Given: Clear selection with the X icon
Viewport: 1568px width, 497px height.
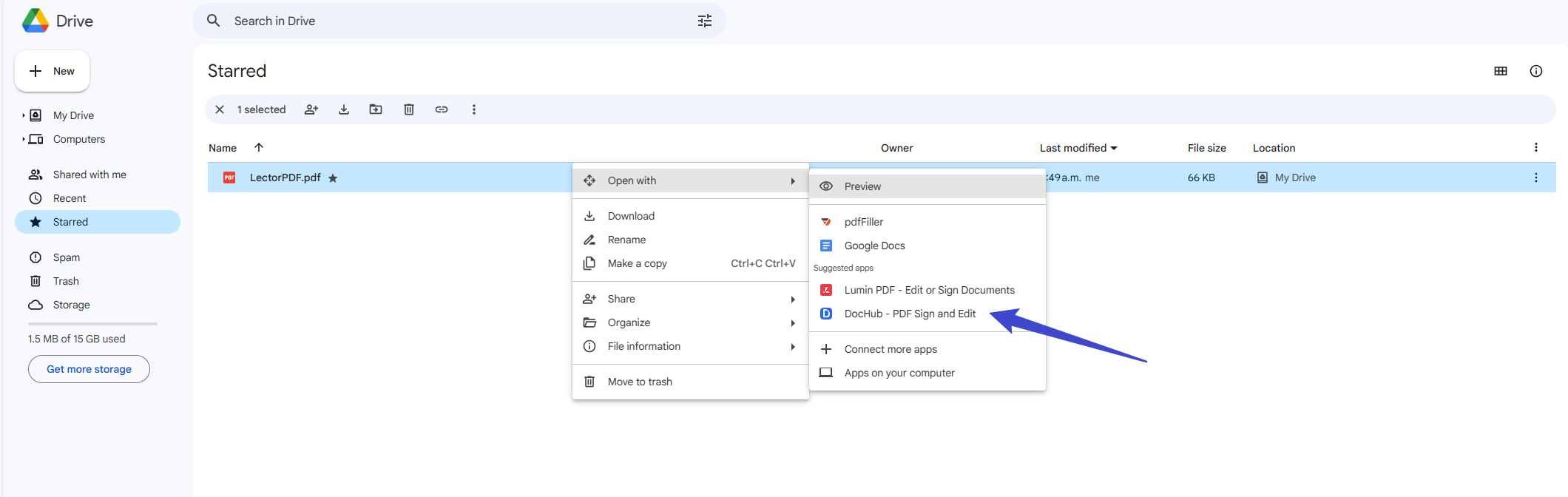Looking at the screenshot, I should [220, 109].
